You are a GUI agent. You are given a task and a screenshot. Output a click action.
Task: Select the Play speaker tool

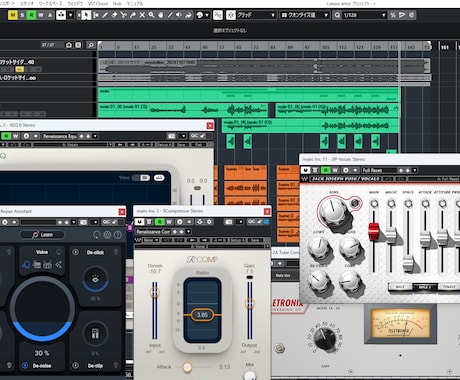point(179,15)
